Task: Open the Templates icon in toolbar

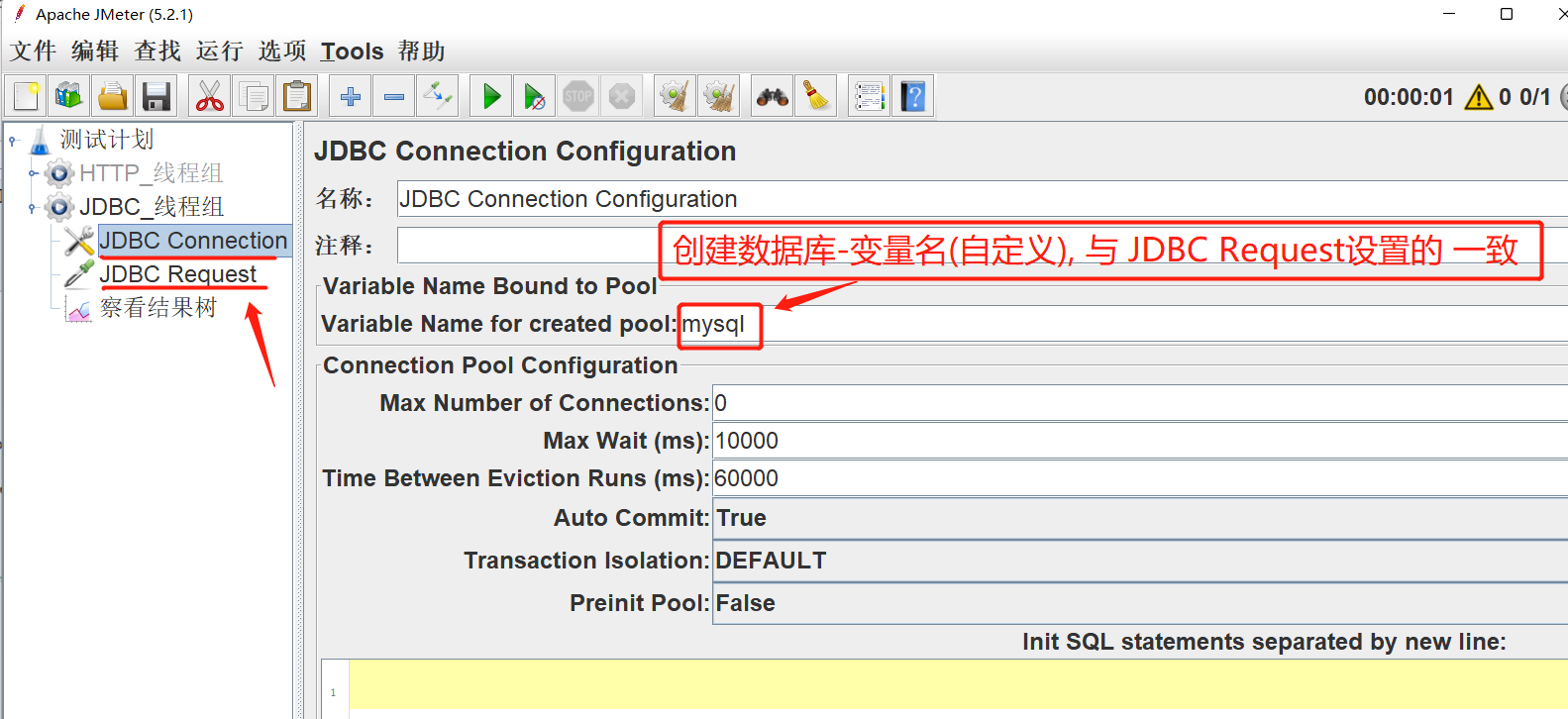Action: pyautogui.click(x=68, y=96)
